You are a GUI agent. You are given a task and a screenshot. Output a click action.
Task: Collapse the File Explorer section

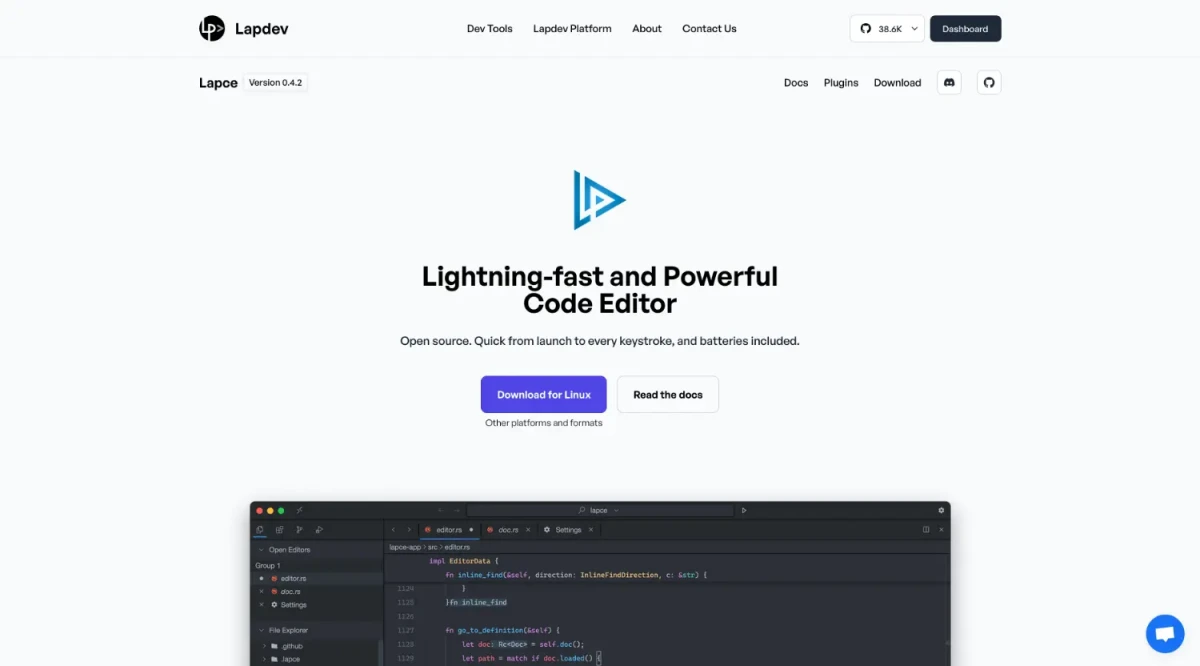click(x=262, y=630)
